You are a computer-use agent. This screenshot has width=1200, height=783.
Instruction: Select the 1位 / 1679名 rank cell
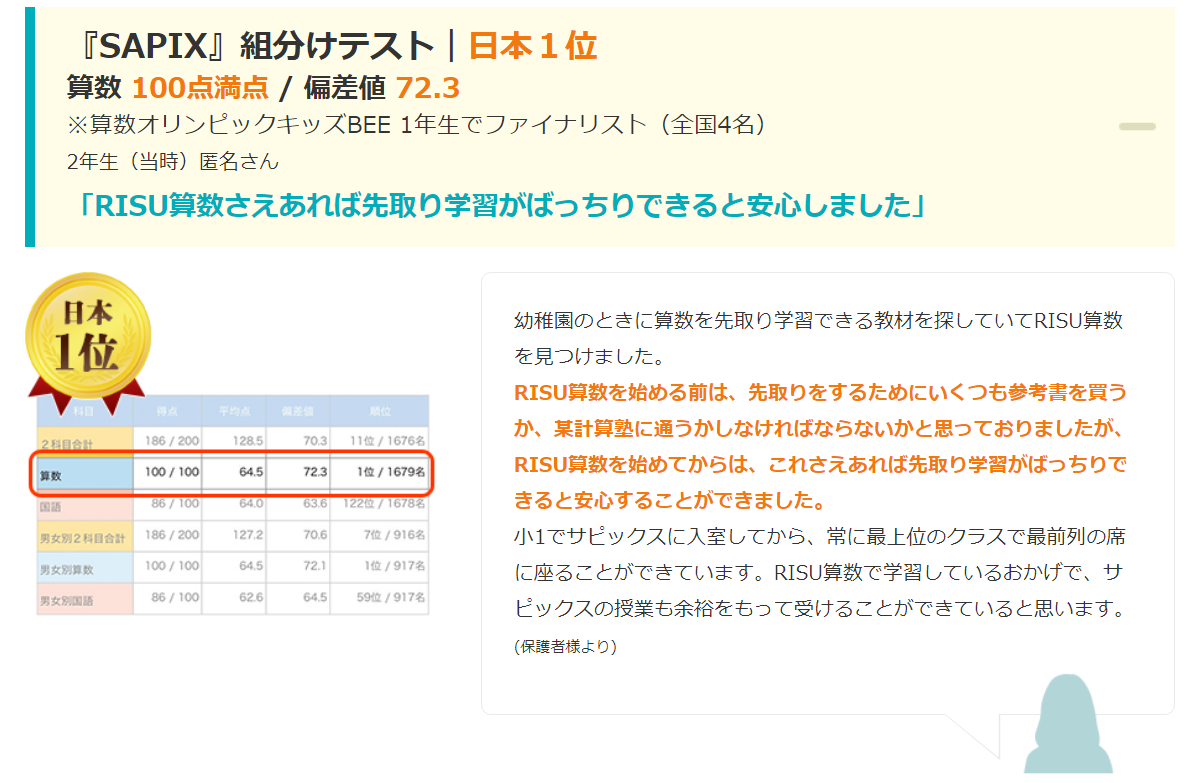(386, 472)
